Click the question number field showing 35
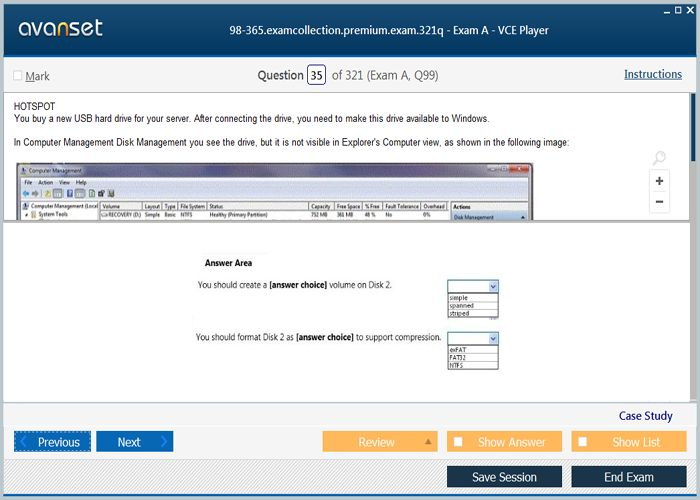 click(x=316, y=75)
